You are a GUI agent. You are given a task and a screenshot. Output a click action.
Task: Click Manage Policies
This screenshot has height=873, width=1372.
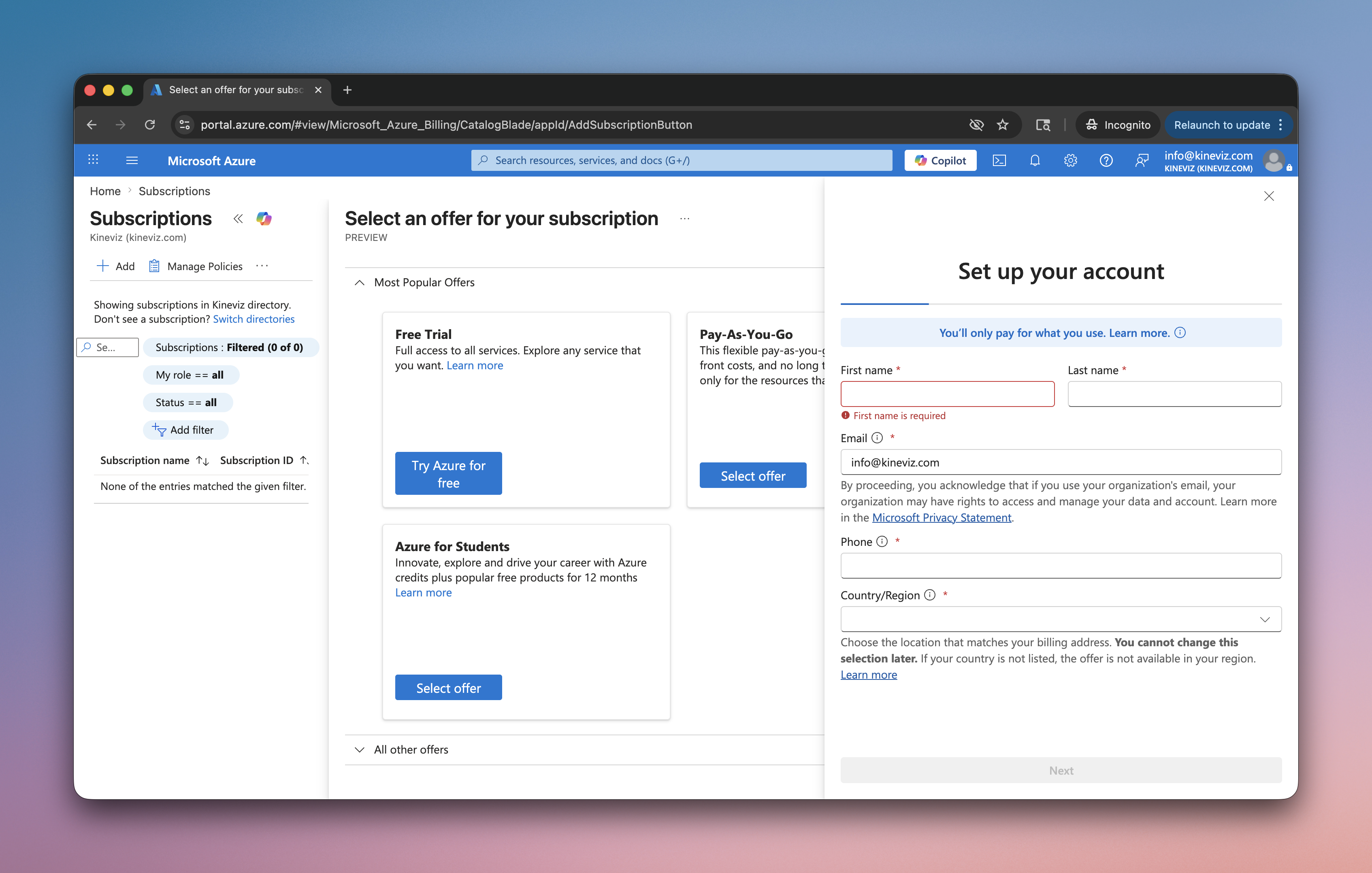pyautogui.click(x=196, y=266)
